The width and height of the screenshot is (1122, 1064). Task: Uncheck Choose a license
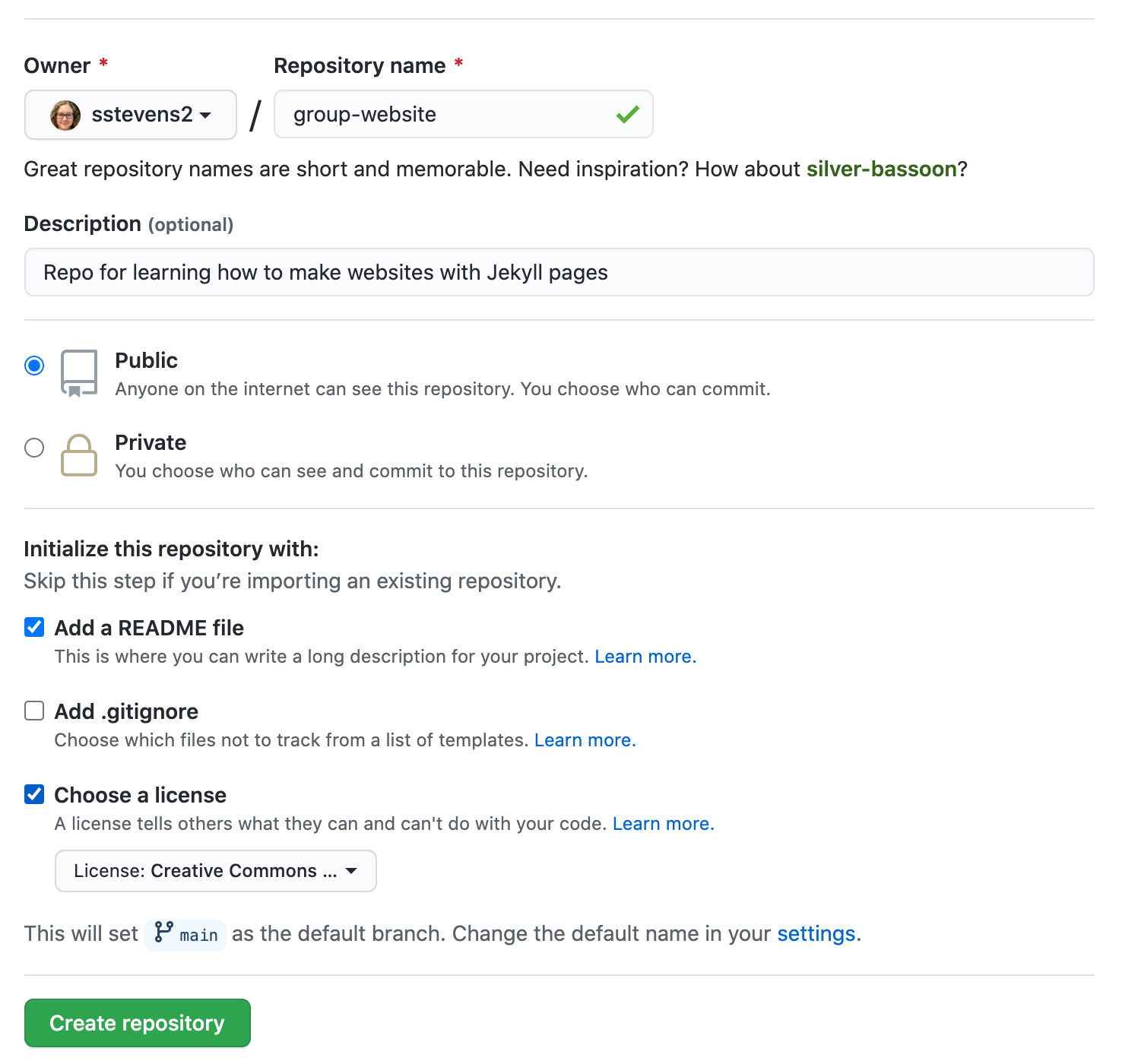pos(34,793)
